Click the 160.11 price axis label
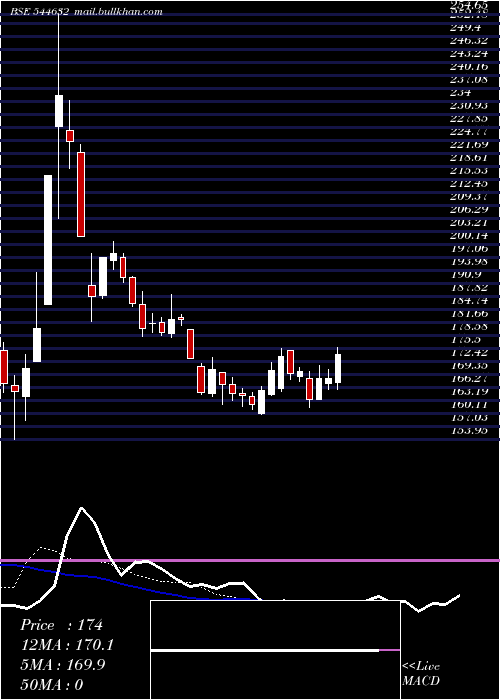This screenshot has height=700, width=500. point(469,404)
